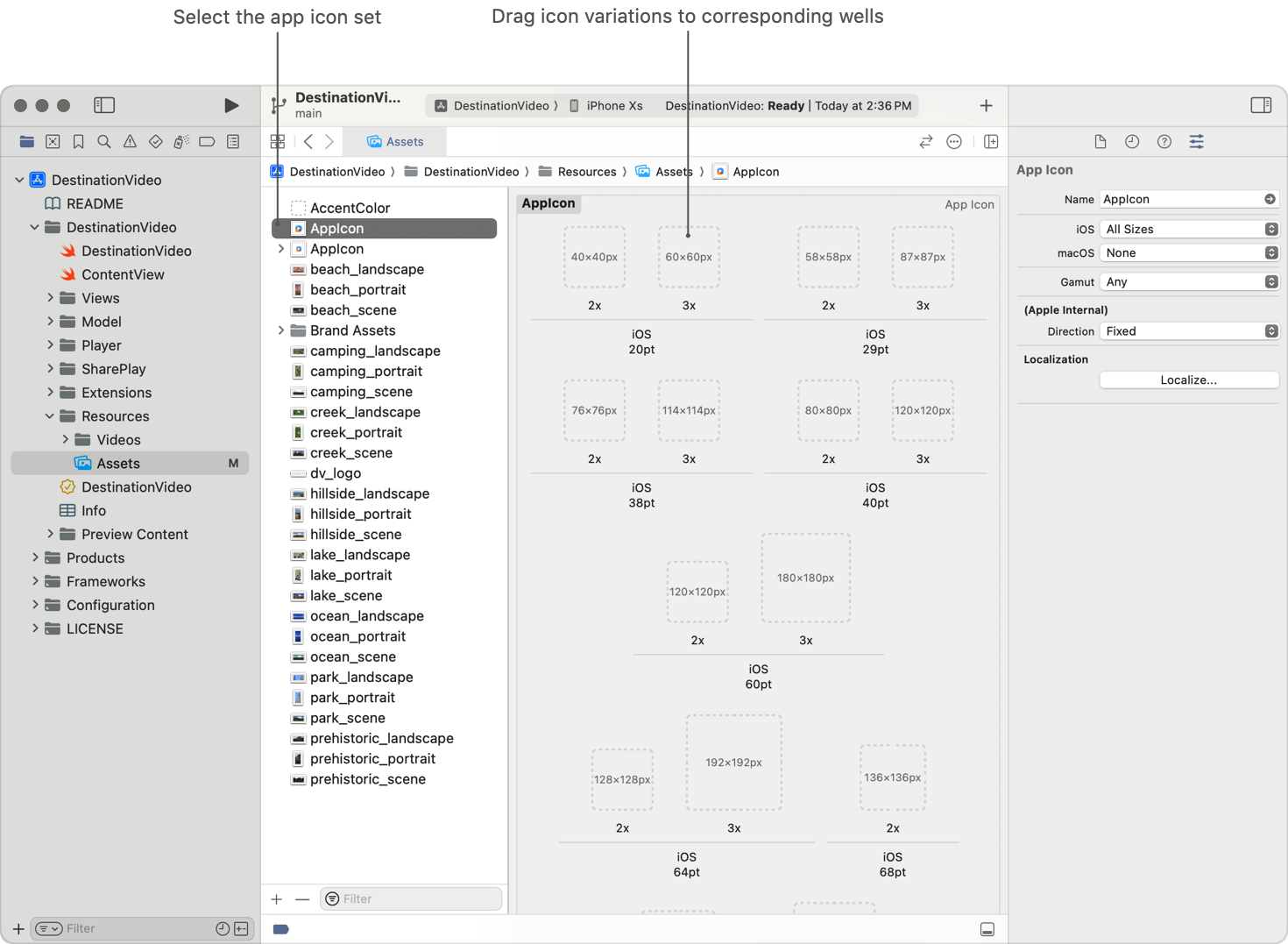Show the History inspector clock icon
Image resolution: width=1288 pixels, height=944 pixels.
[x=1132, y=142]
